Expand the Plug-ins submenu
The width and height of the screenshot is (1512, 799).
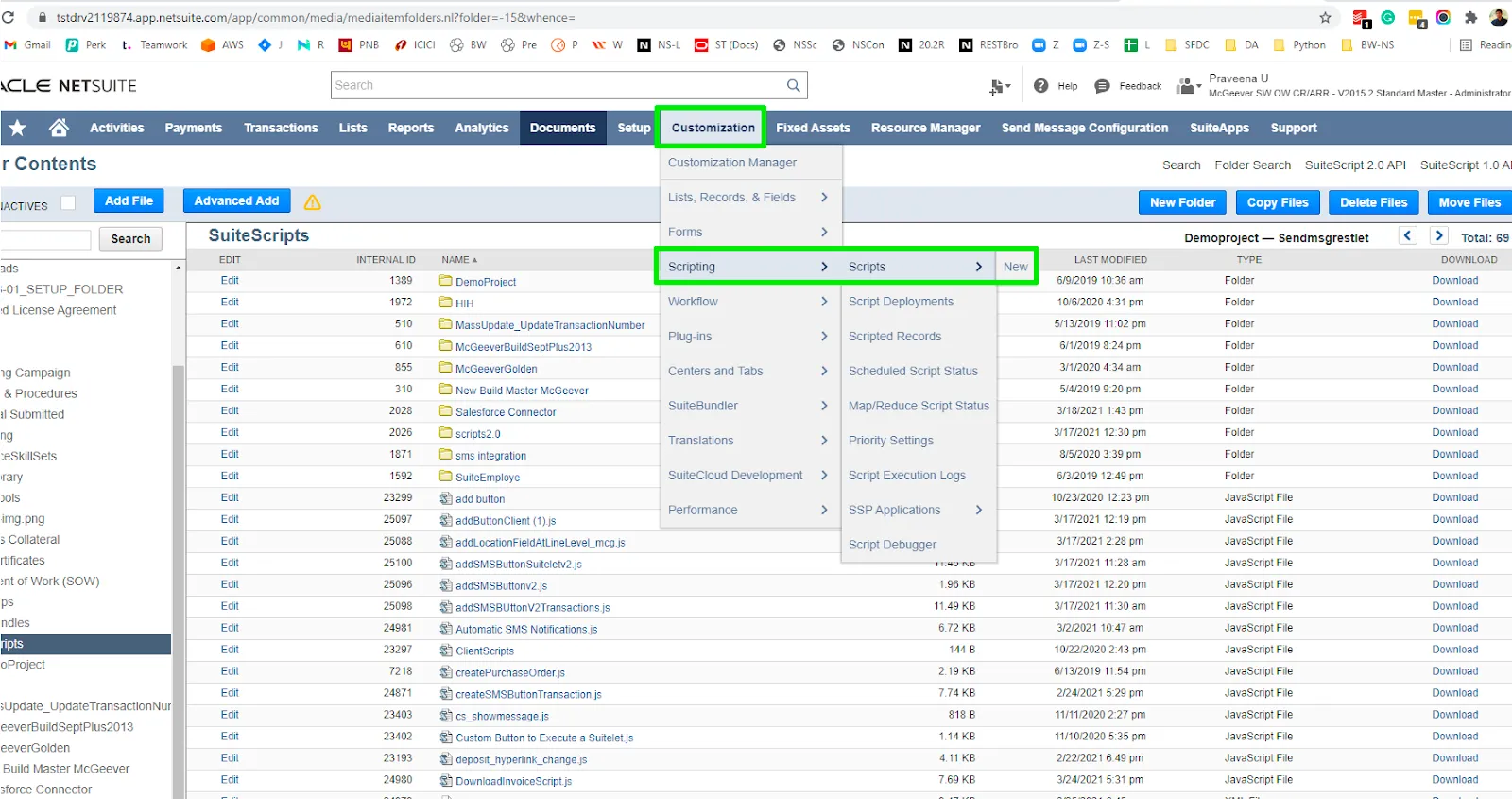(824, 337)
